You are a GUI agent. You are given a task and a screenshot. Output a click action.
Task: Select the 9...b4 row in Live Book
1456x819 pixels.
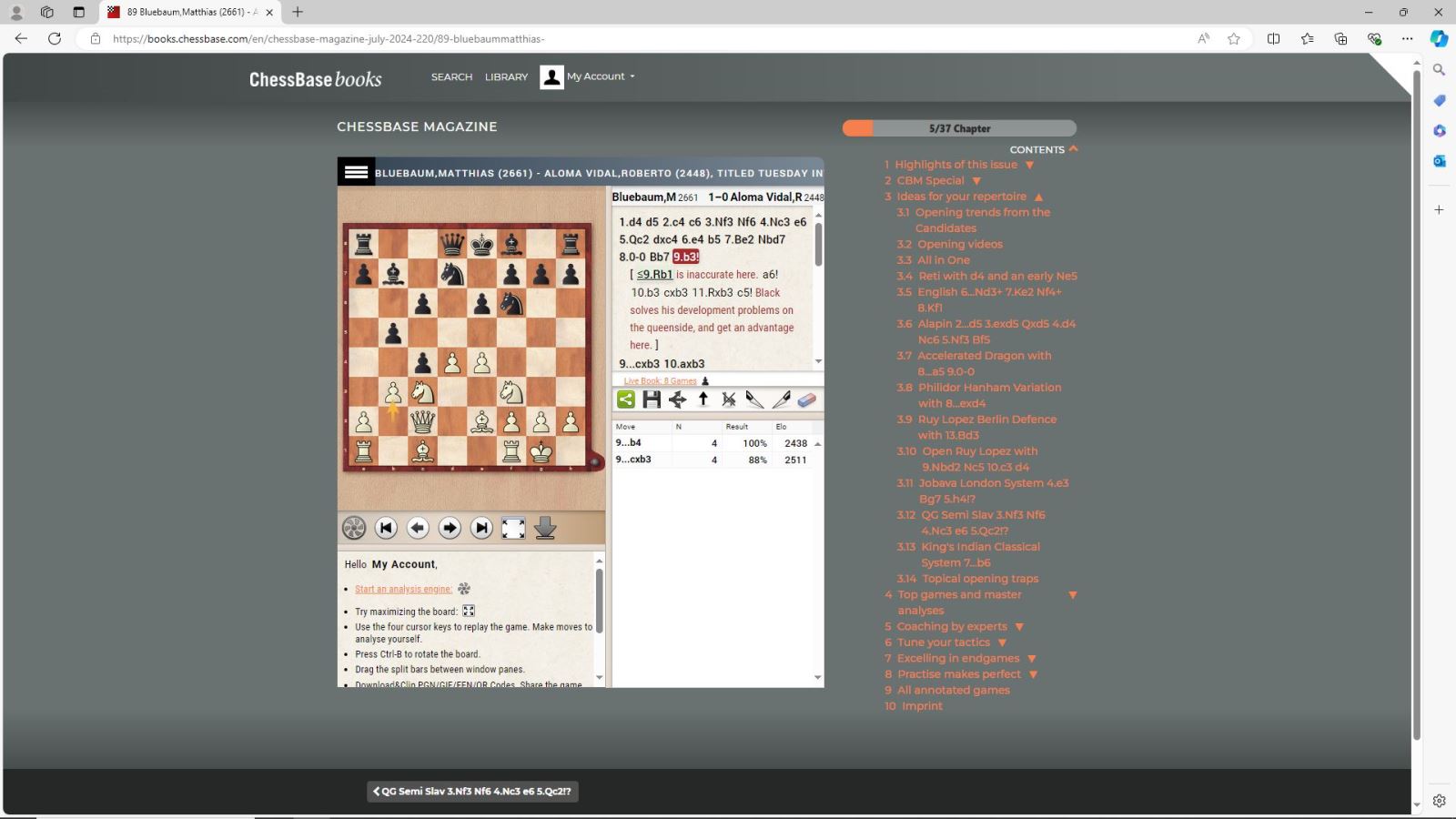[712, 443]
